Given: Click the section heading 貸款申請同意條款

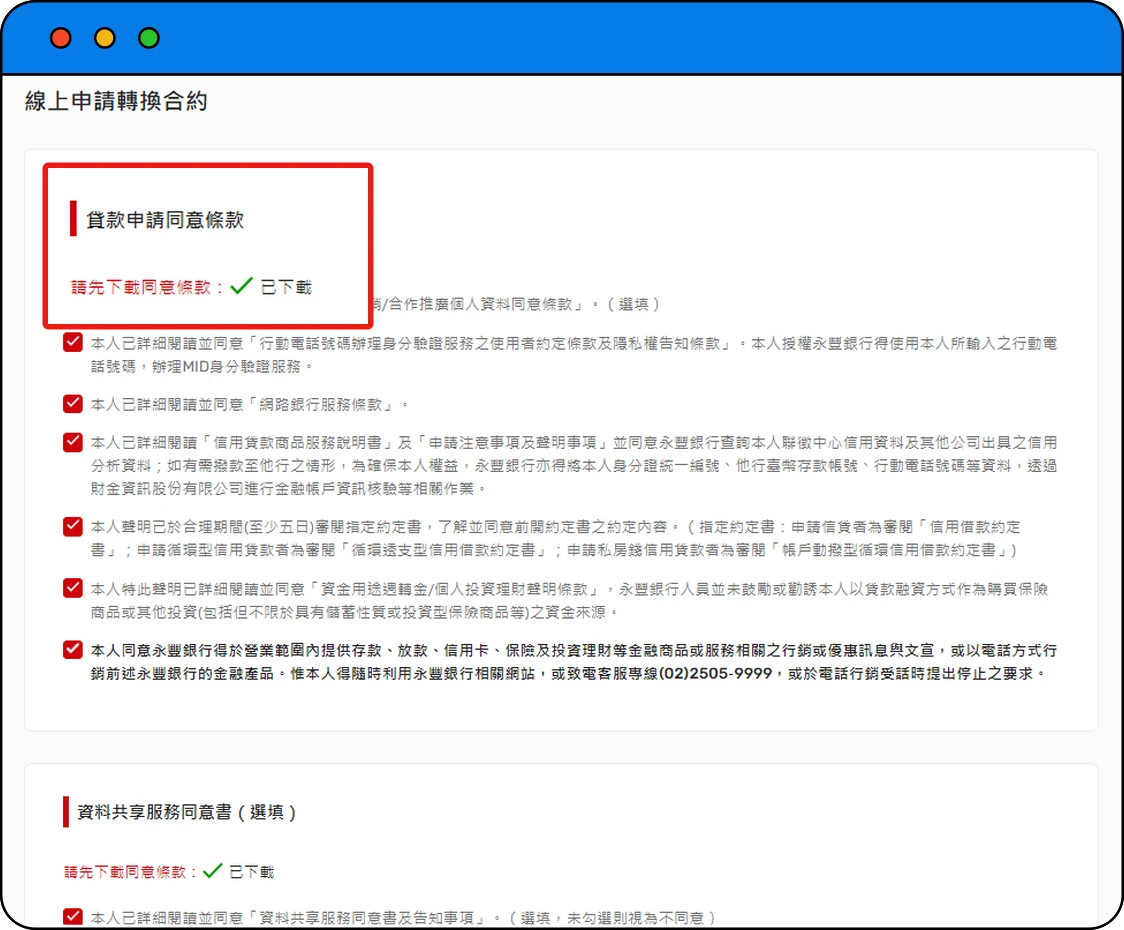Looking at the screenshot, I should [165, 219].
